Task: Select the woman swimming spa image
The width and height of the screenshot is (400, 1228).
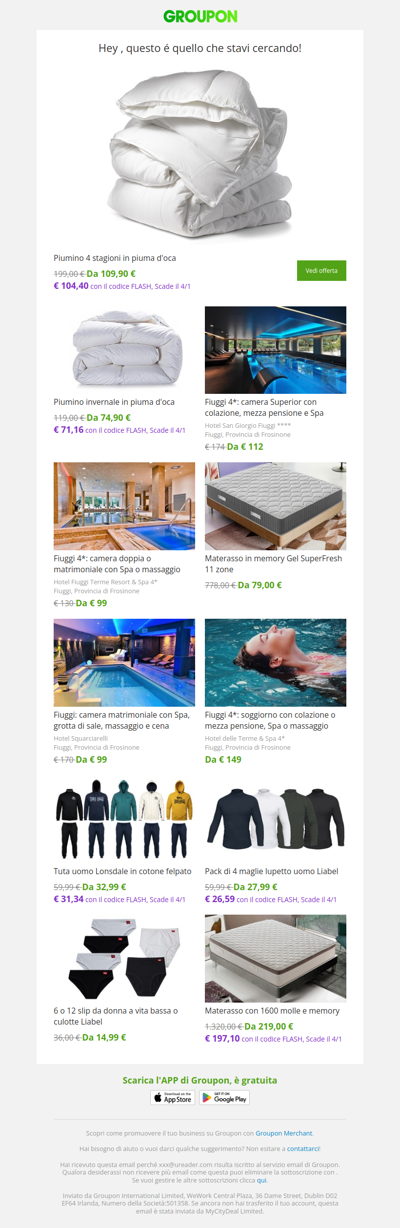Action: [x=275, y=662]
